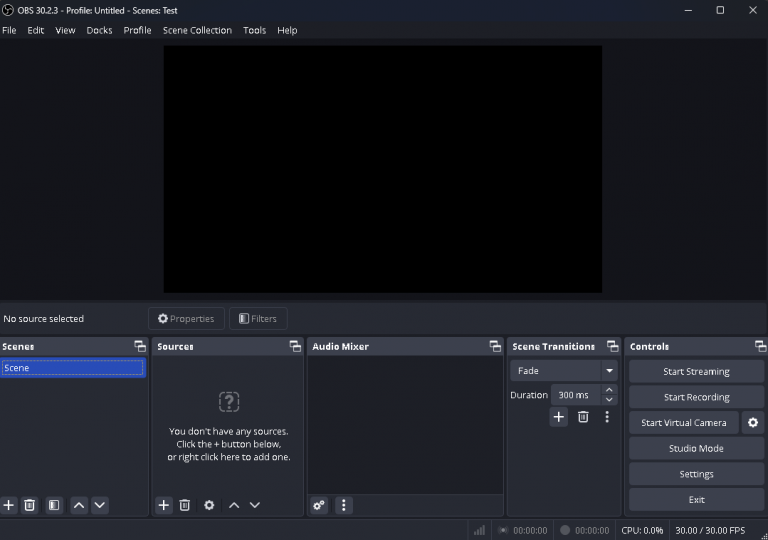Click the Filters button in source toolbar

(258, 319)
